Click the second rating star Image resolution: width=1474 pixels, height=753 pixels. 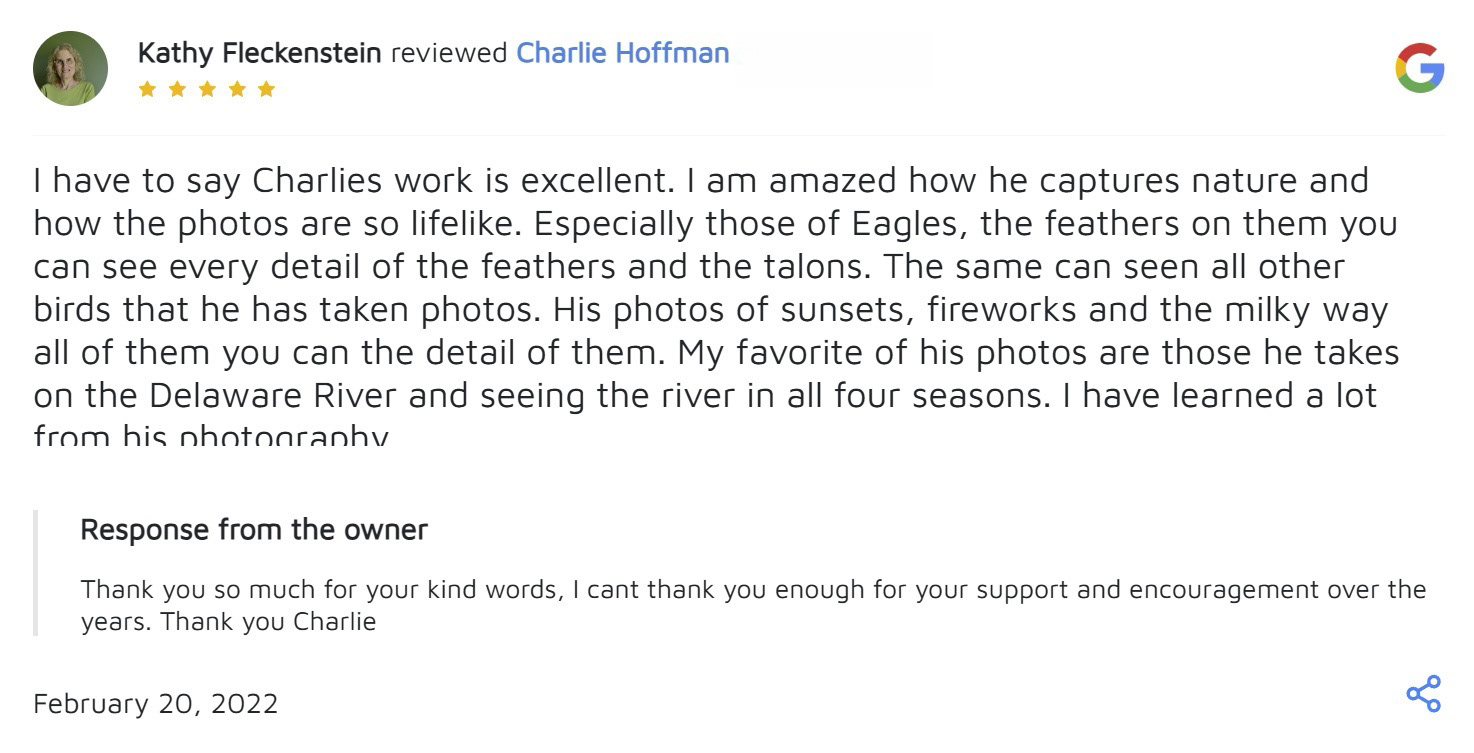(177, 89)
